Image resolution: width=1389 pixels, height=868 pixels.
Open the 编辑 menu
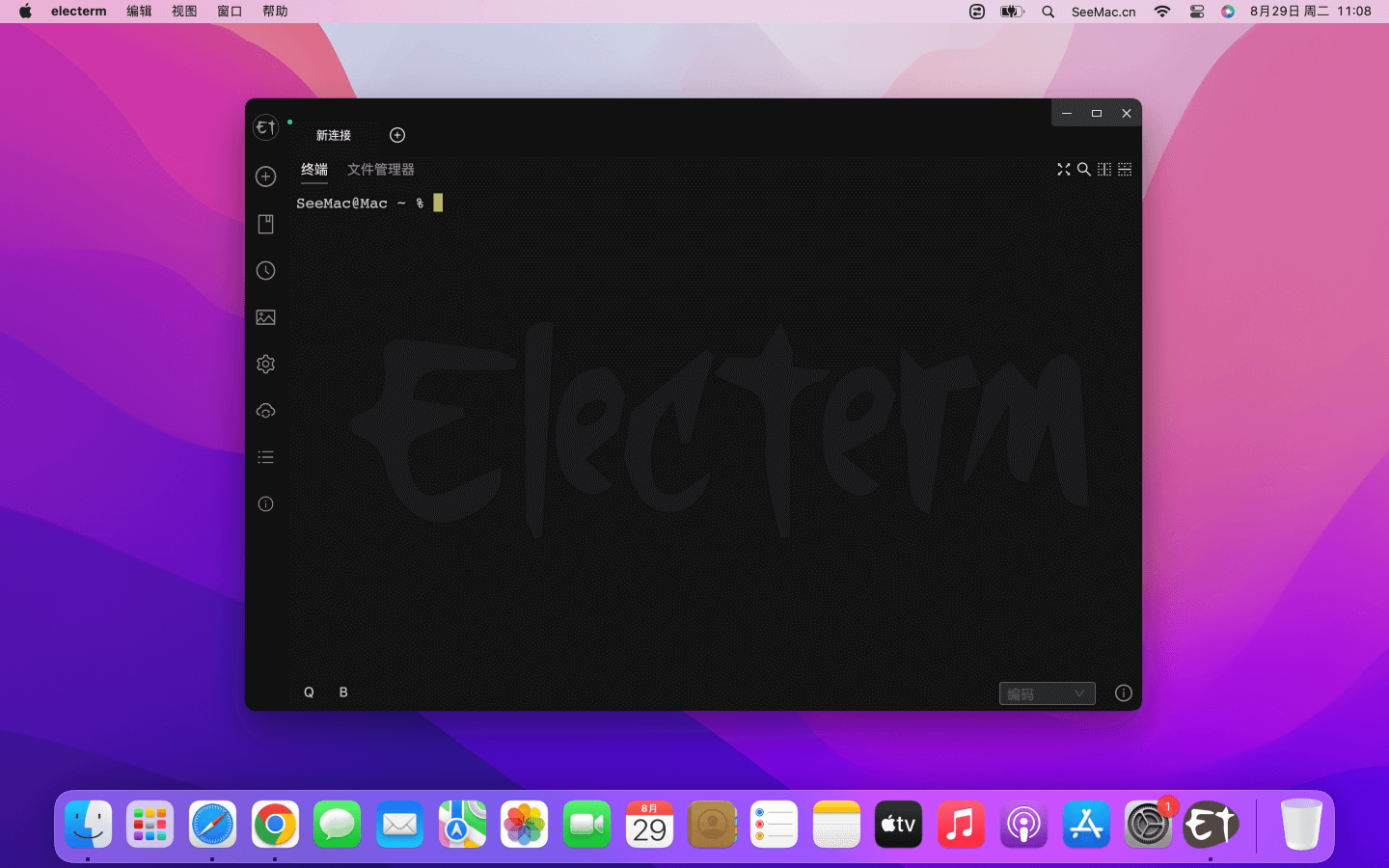coord(139,12)
